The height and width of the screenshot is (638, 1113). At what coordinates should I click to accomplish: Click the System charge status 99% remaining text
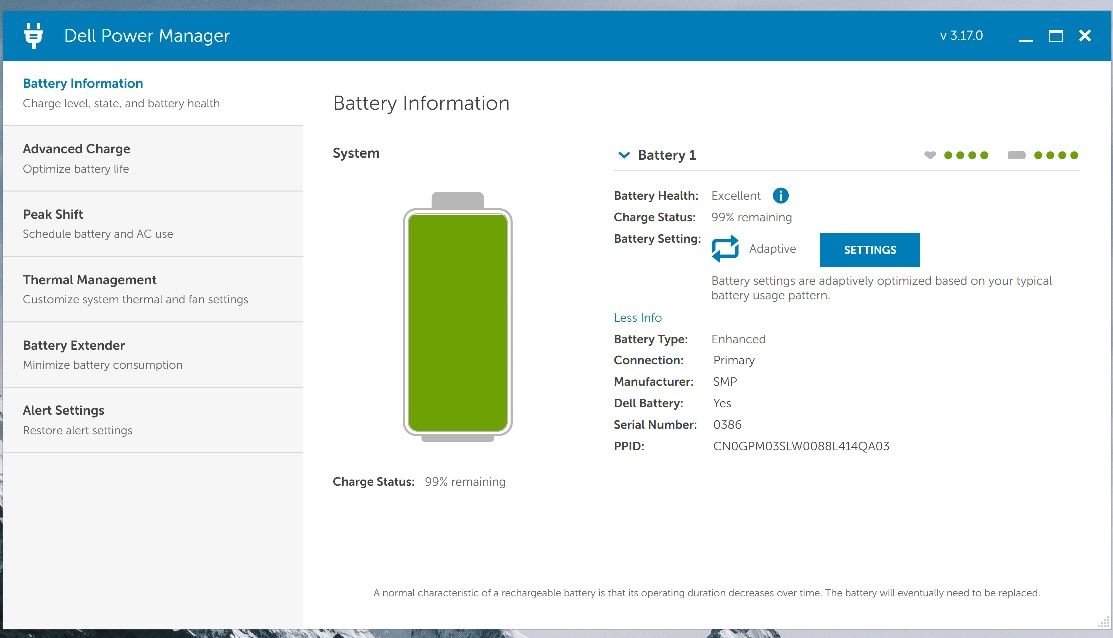click(465, 481)
